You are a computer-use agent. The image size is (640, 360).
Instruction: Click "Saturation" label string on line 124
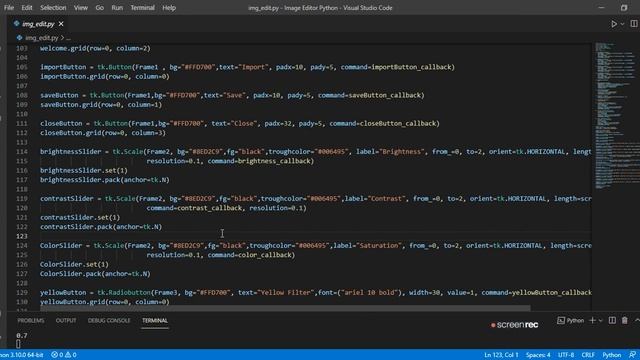(x=379, y=245)
